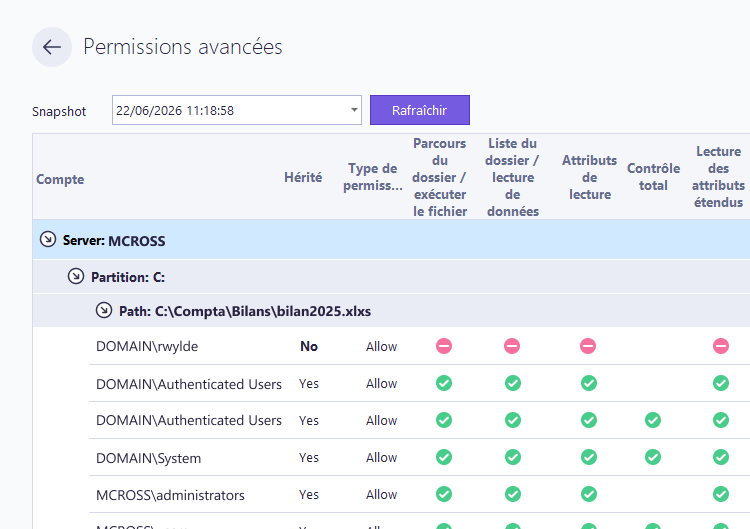Click rwylde's denied Attributs de lecture icon
The width and height of the screenshot is (750, 529).
[x=588, y=346]
